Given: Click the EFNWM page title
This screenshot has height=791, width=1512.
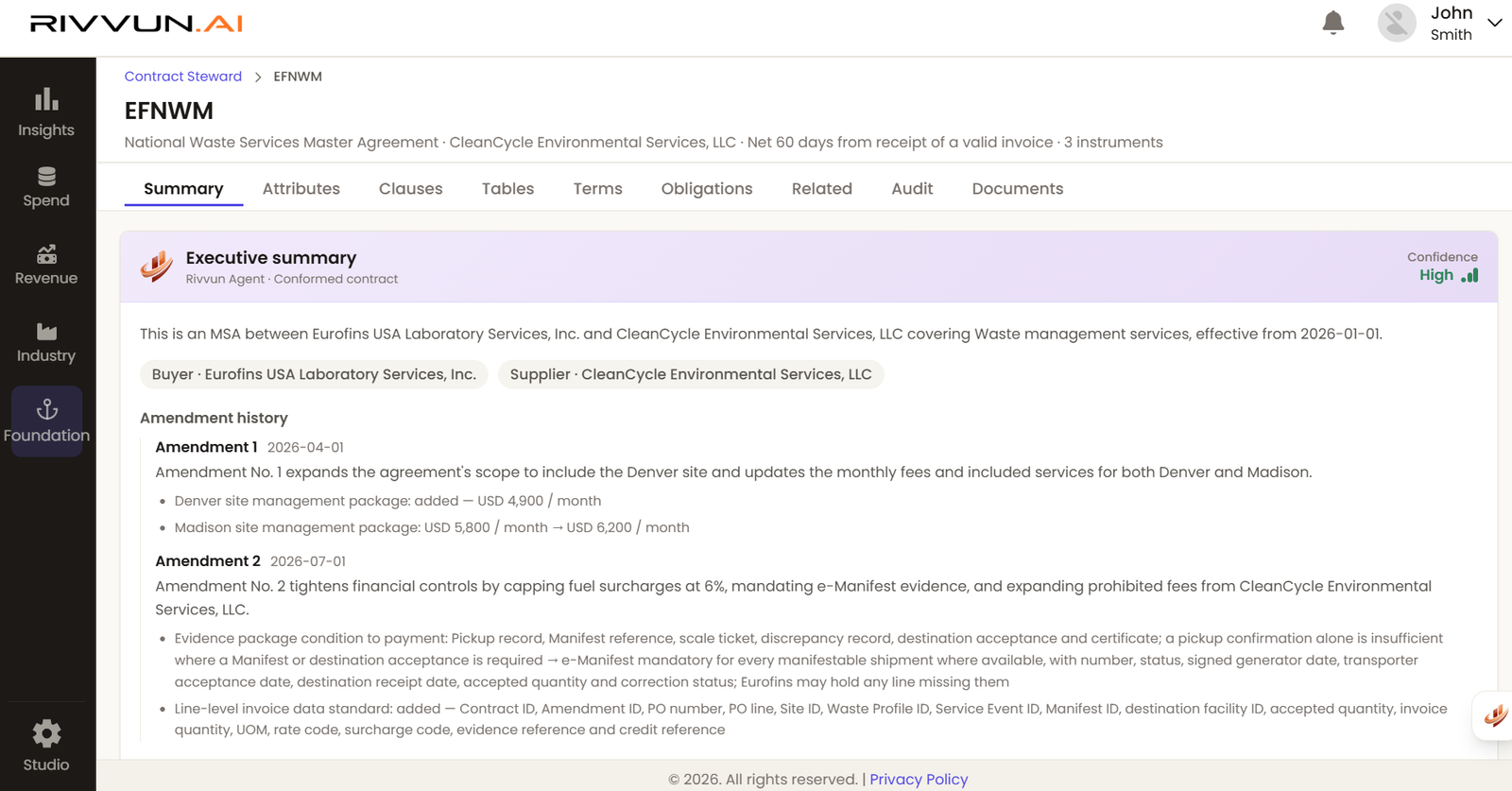Looking at the screenshot, I should 169,111.
